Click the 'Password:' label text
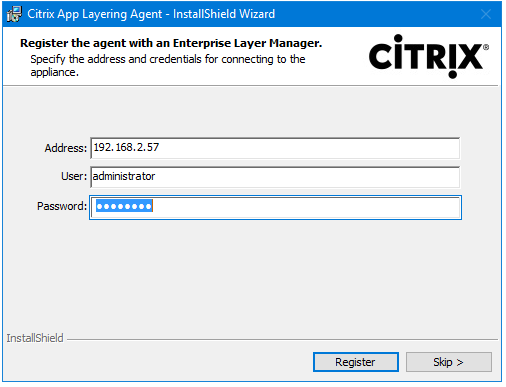506x387 pixels. coord(62,206)
